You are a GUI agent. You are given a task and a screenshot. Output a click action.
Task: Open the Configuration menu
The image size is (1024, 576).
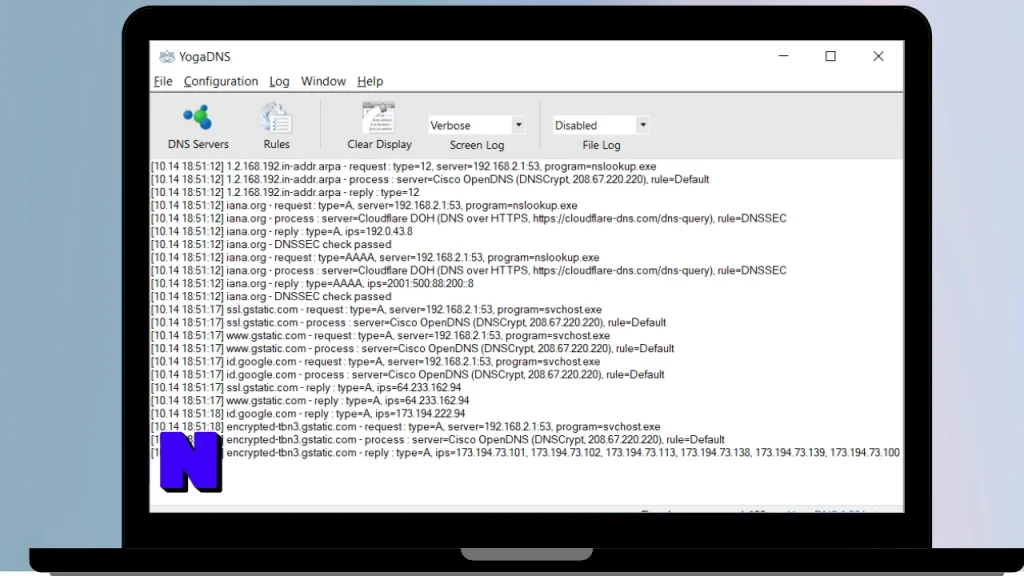click(x=221, y=82)
